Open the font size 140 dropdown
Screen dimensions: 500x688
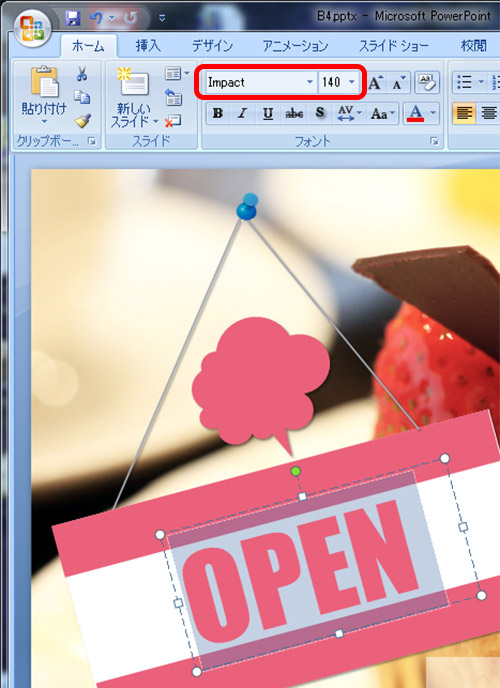(x=351, y=82)
